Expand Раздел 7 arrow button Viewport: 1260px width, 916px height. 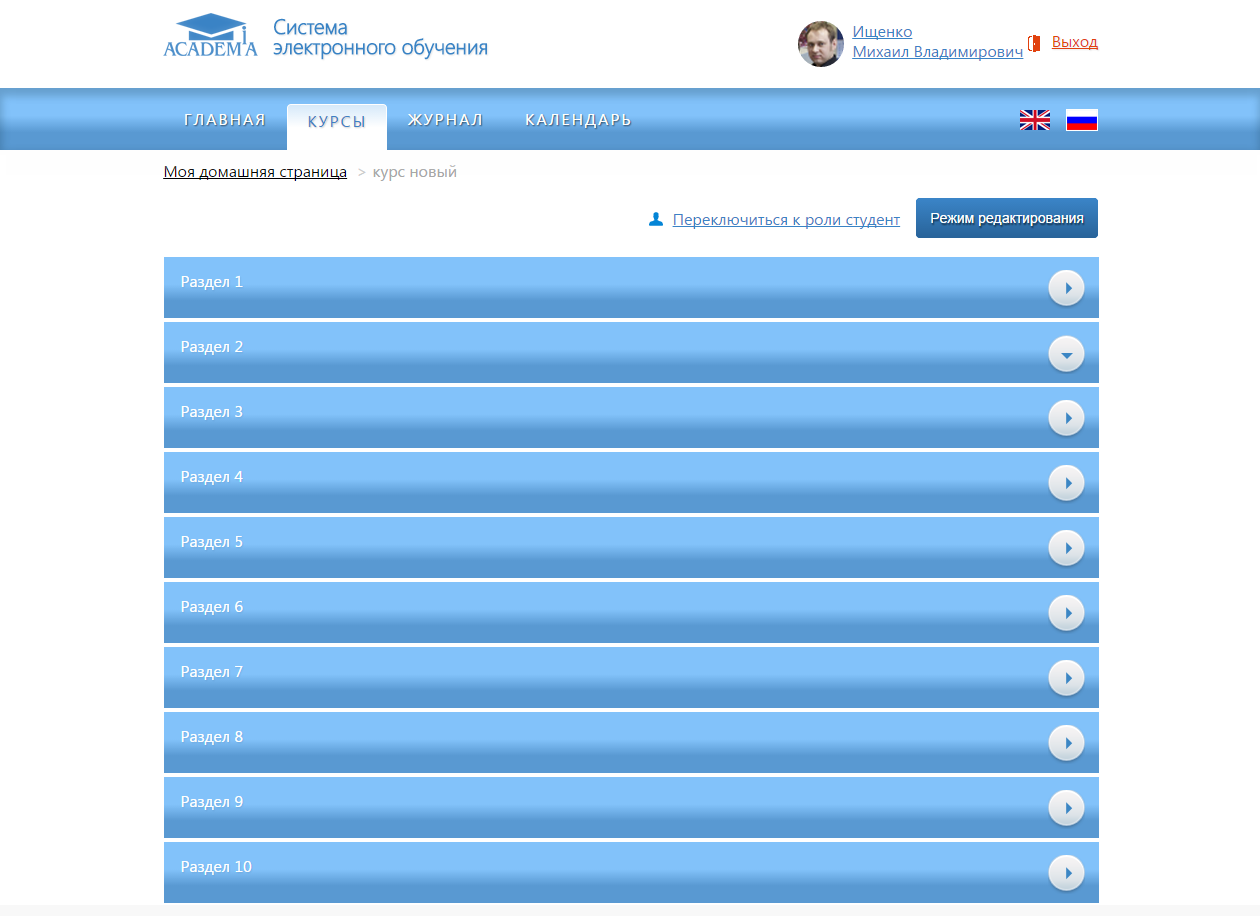[1066, 678]
